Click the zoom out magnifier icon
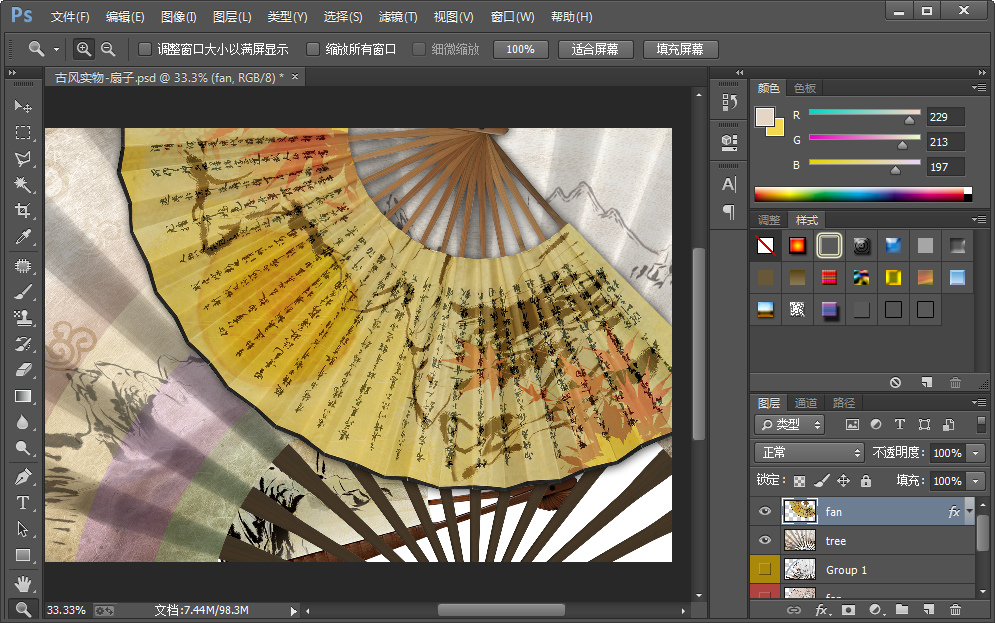Image resolution: width=995 pixels, height=623 pixels. tap(108, 49)
